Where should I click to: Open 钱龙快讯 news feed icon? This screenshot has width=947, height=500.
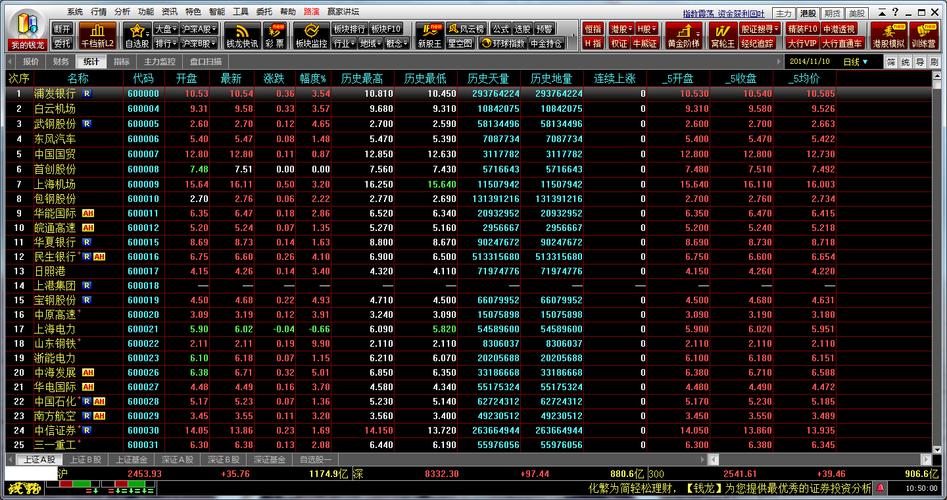click(242, 37)
